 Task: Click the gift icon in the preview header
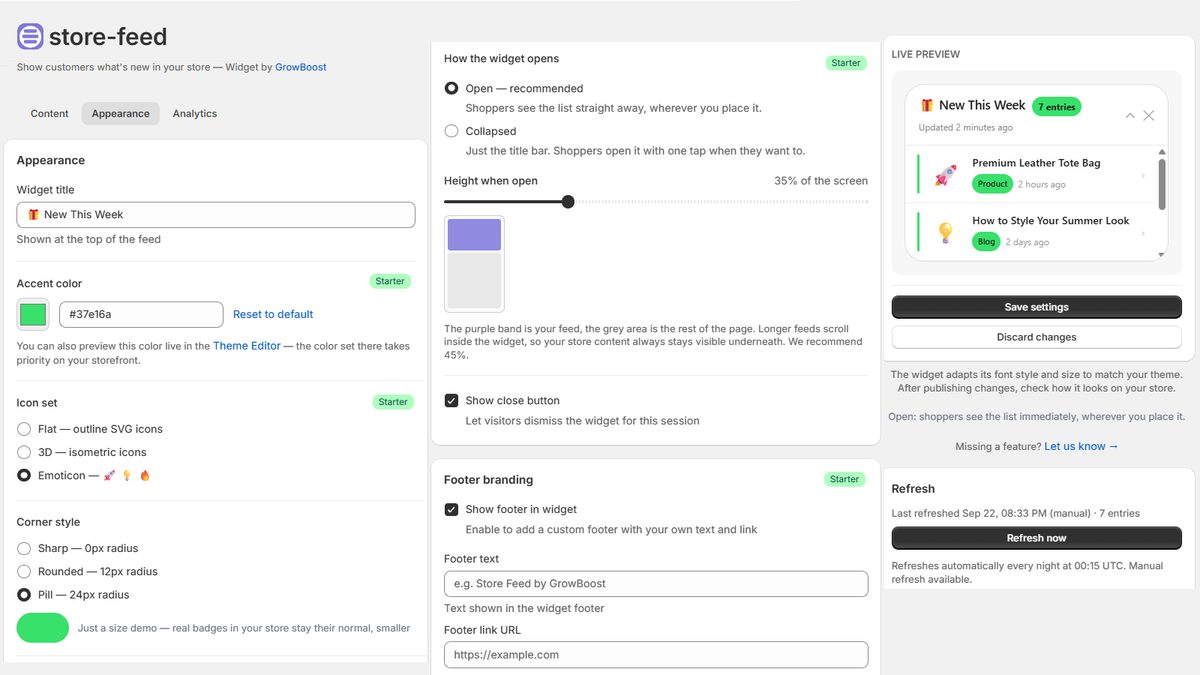point(927,105)
